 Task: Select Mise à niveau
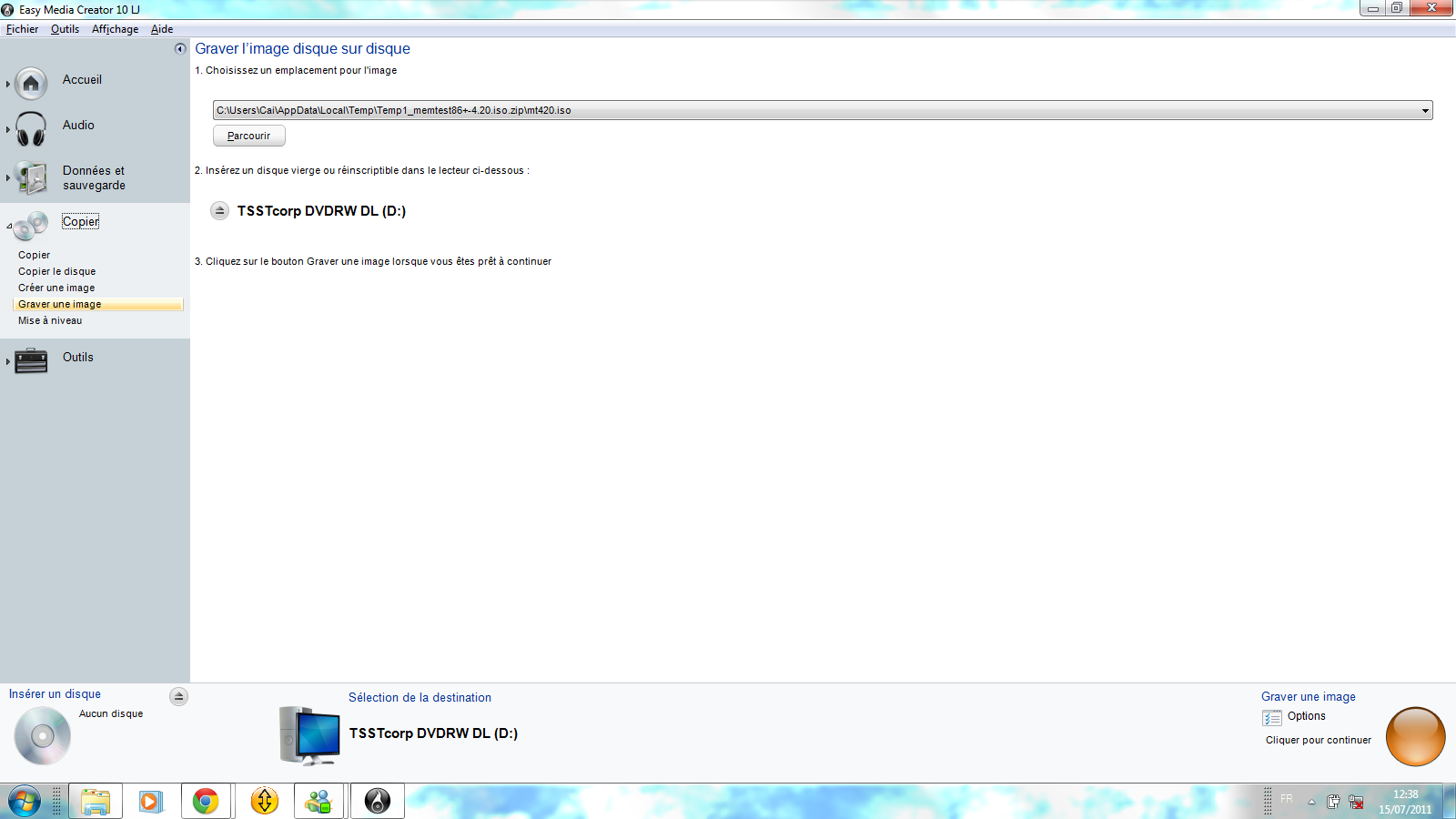coord(50,321)
